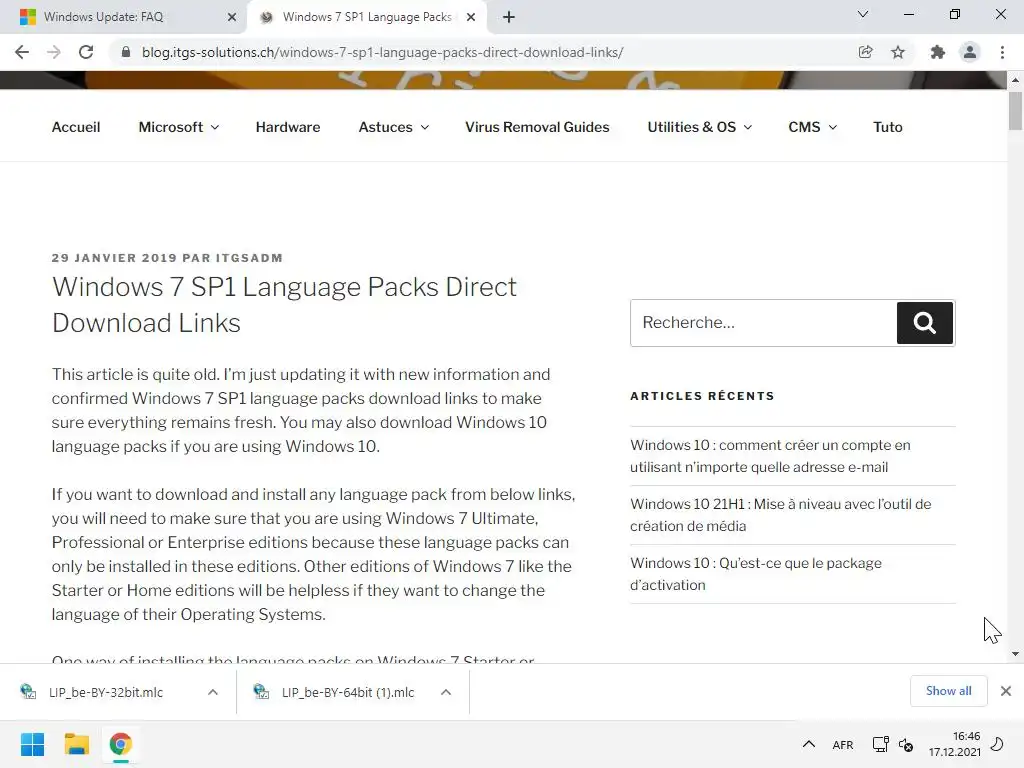Click Chrome icon in taskbar
Screen dimensions: 1024x768
(x=120, y=744)
